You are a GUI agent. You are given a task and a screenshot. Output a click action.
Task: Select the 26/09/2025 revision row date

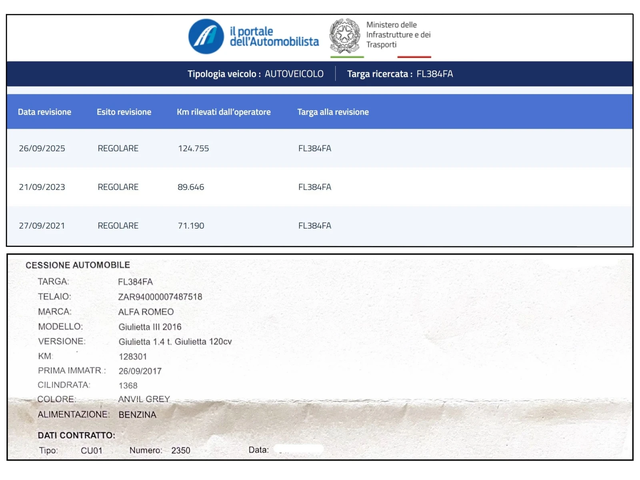(x=41, y=148)
